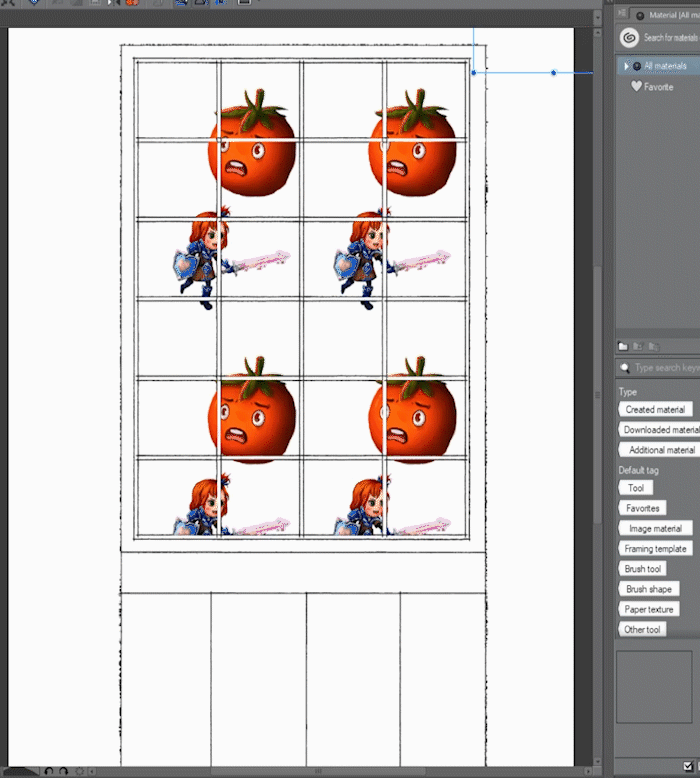Click the material preview box below the tag list
Screen dimensions: 700x778
(x=654, y=687)
